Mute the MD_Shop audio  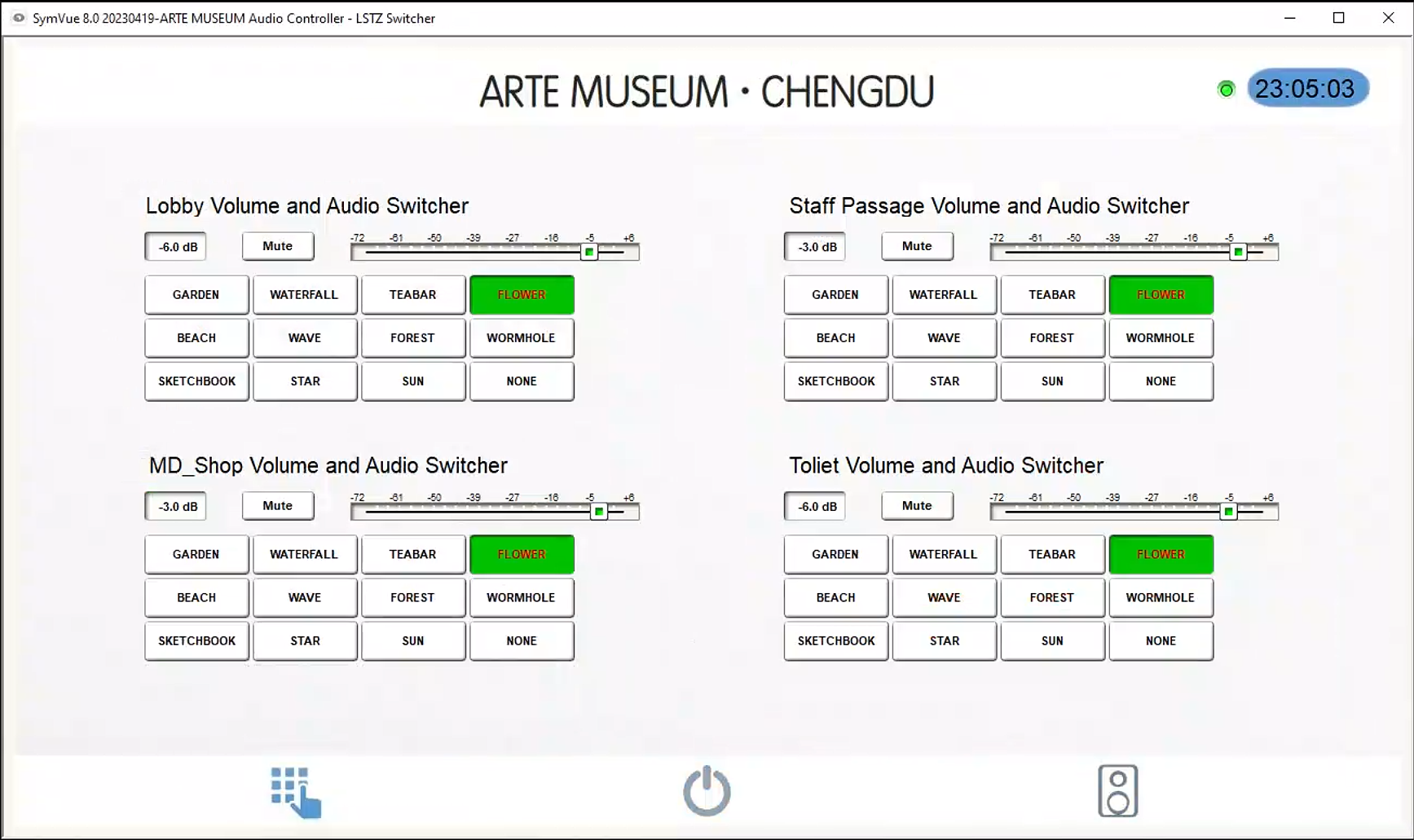coord(278,506)
